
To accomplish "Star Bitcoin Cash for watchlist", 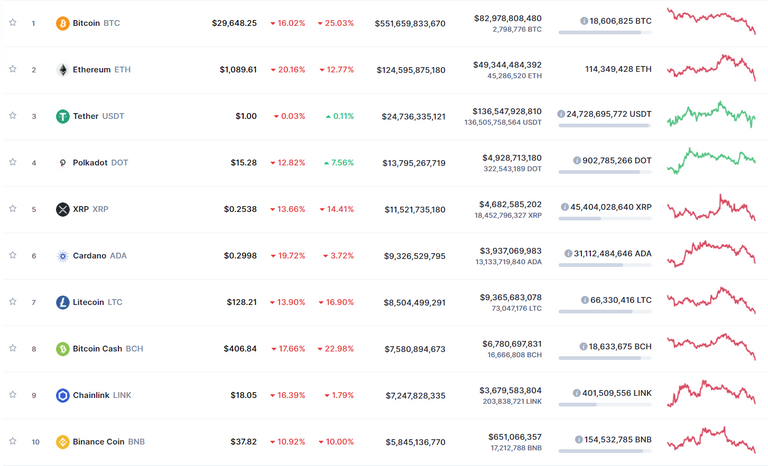I will tap(13, 348).
